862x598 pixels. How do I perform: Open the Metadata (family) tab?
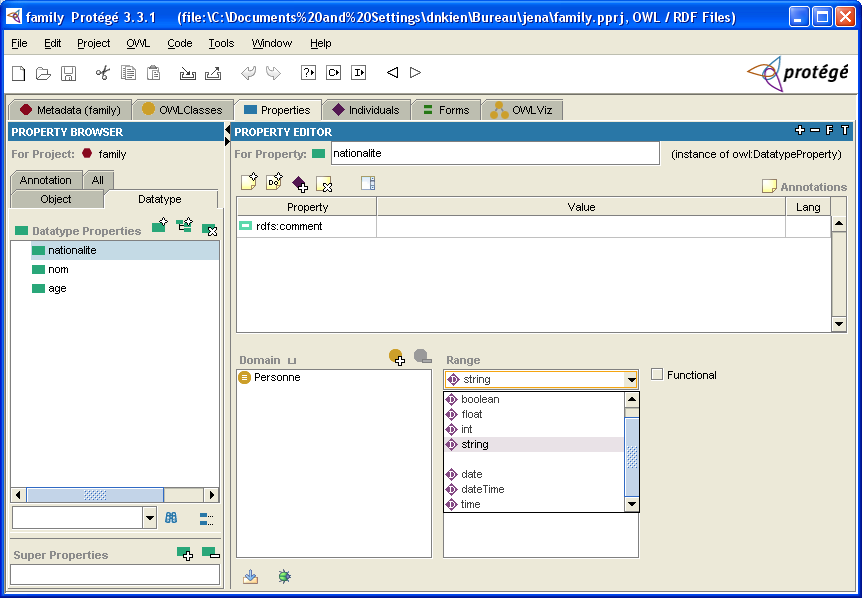click(70, 110)
